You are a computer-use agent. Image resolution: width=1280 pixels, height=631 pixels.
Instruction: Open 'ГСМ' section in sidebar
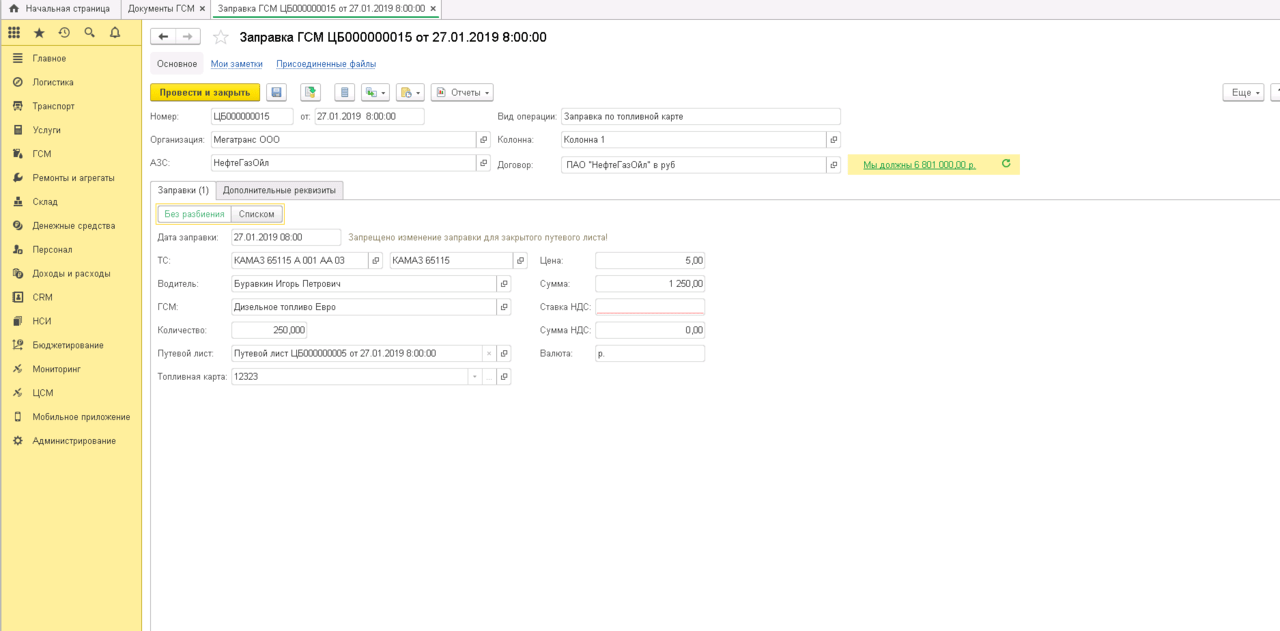(x=41, y=154)
